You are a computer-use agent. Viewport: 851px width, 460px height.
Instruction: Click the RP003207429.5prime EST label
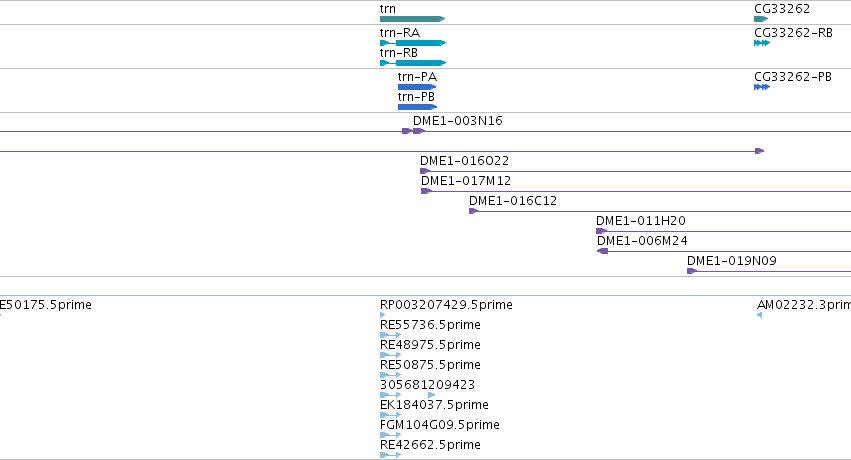[446, 305]
